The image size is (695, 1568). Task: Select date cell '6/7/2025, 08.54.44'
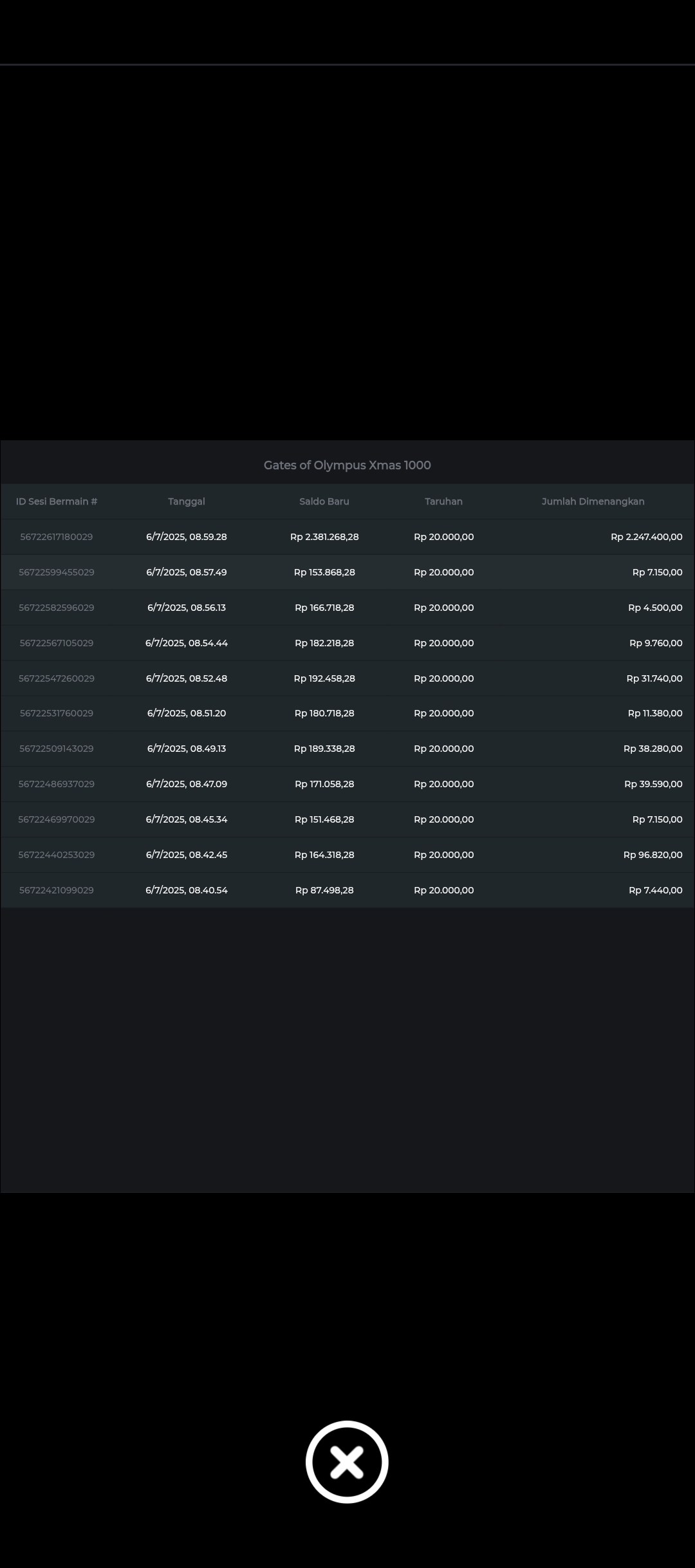(x=187, y=643)
